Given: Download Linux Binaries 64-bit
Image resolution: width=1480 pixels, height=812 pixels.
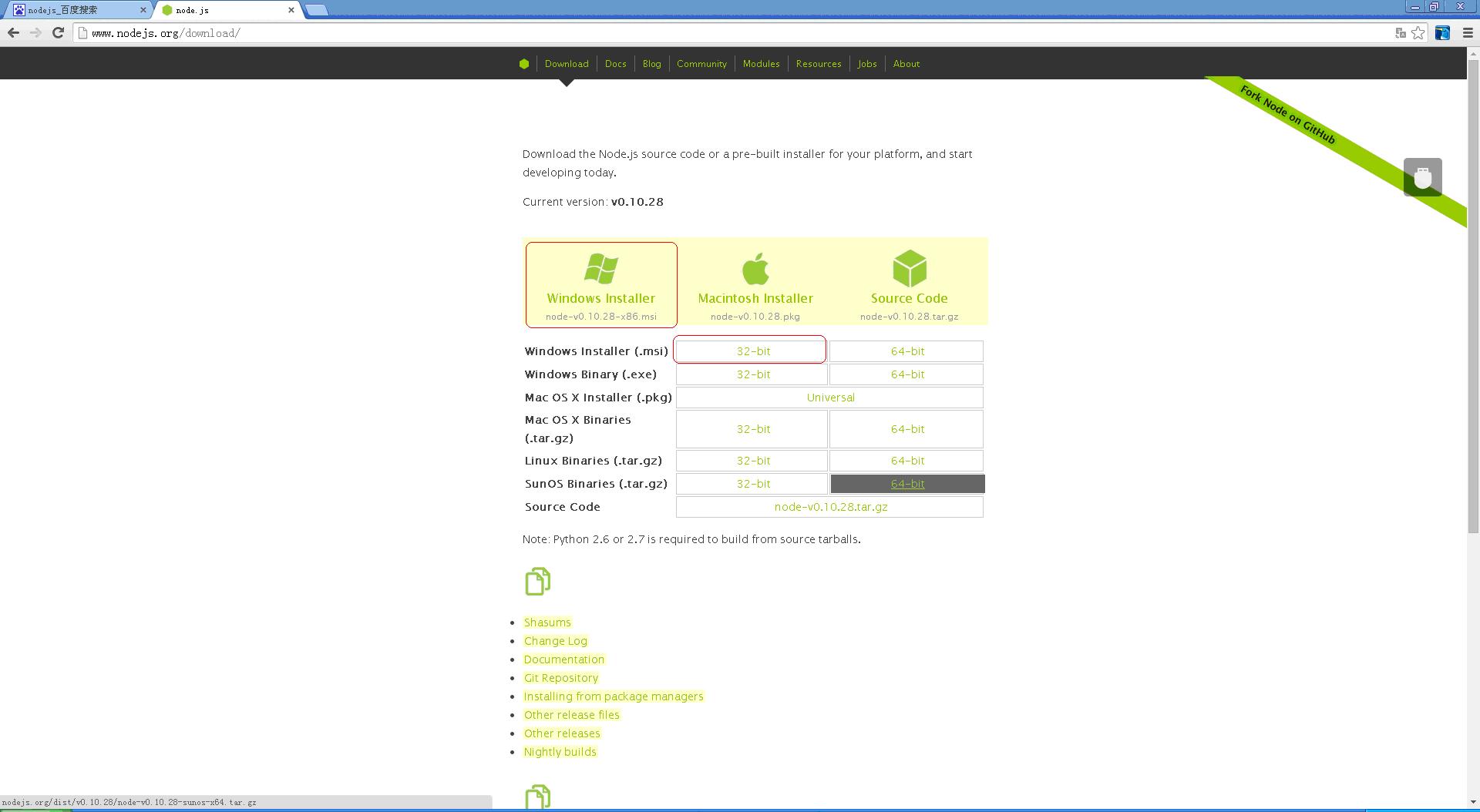Looking at the screenshot, I should point(907,461).
